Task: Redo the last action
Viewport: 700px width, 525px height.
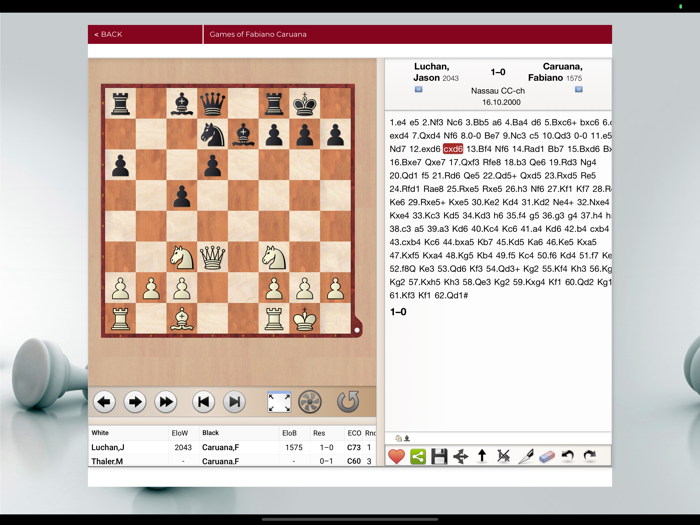Action: point(589,456)
